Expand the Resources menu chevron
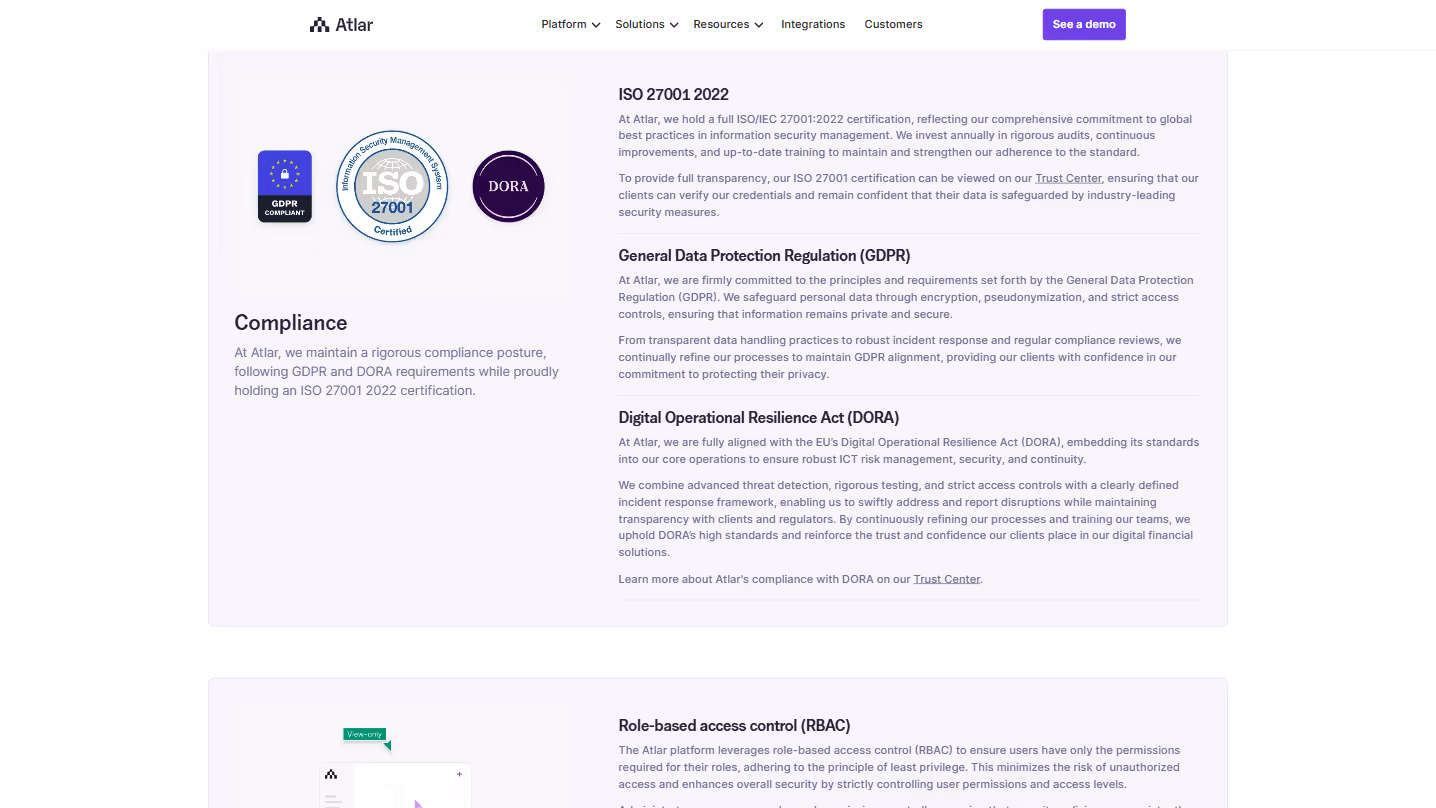This screenshot has width=1436, height=808. [x=758, y=25]
